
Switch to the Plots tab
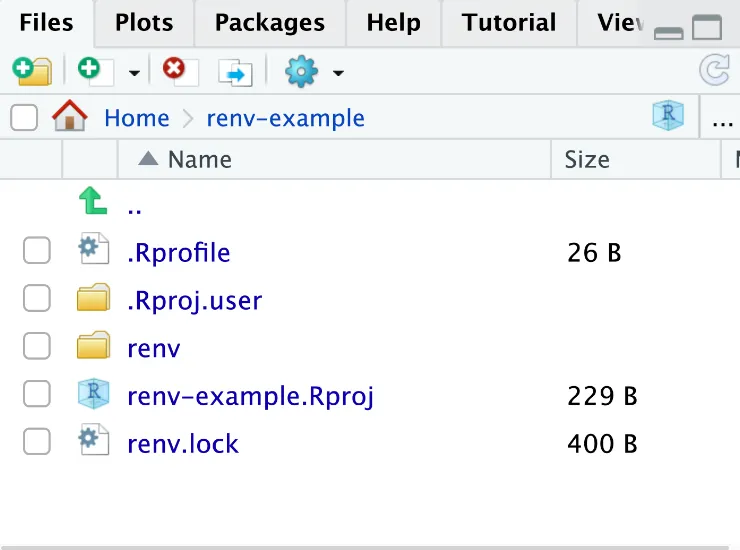point(143,22)
